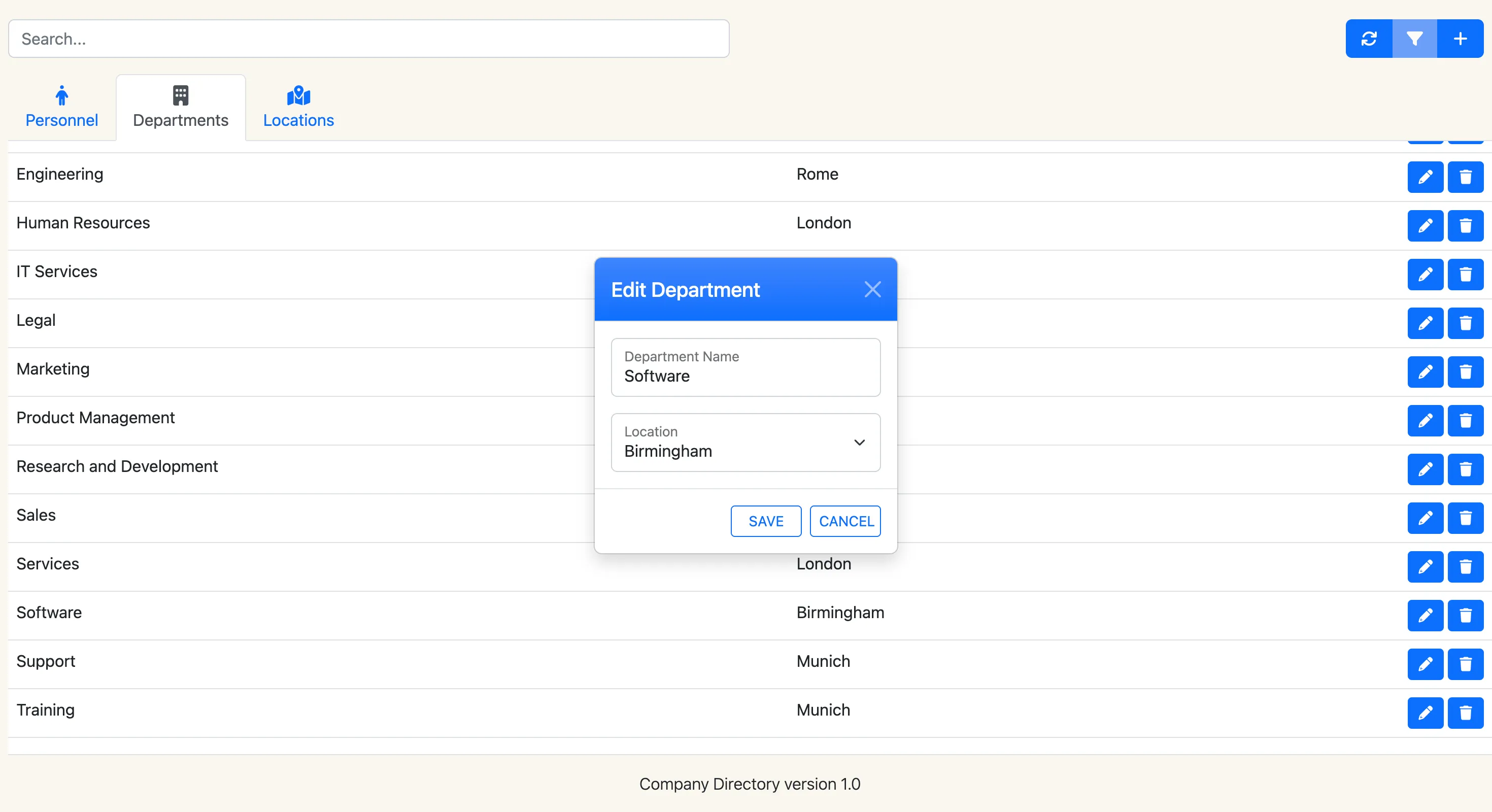Click the SAVE button
The image size is (1492, 812).
pyautogui.click(x=766, y=521)
